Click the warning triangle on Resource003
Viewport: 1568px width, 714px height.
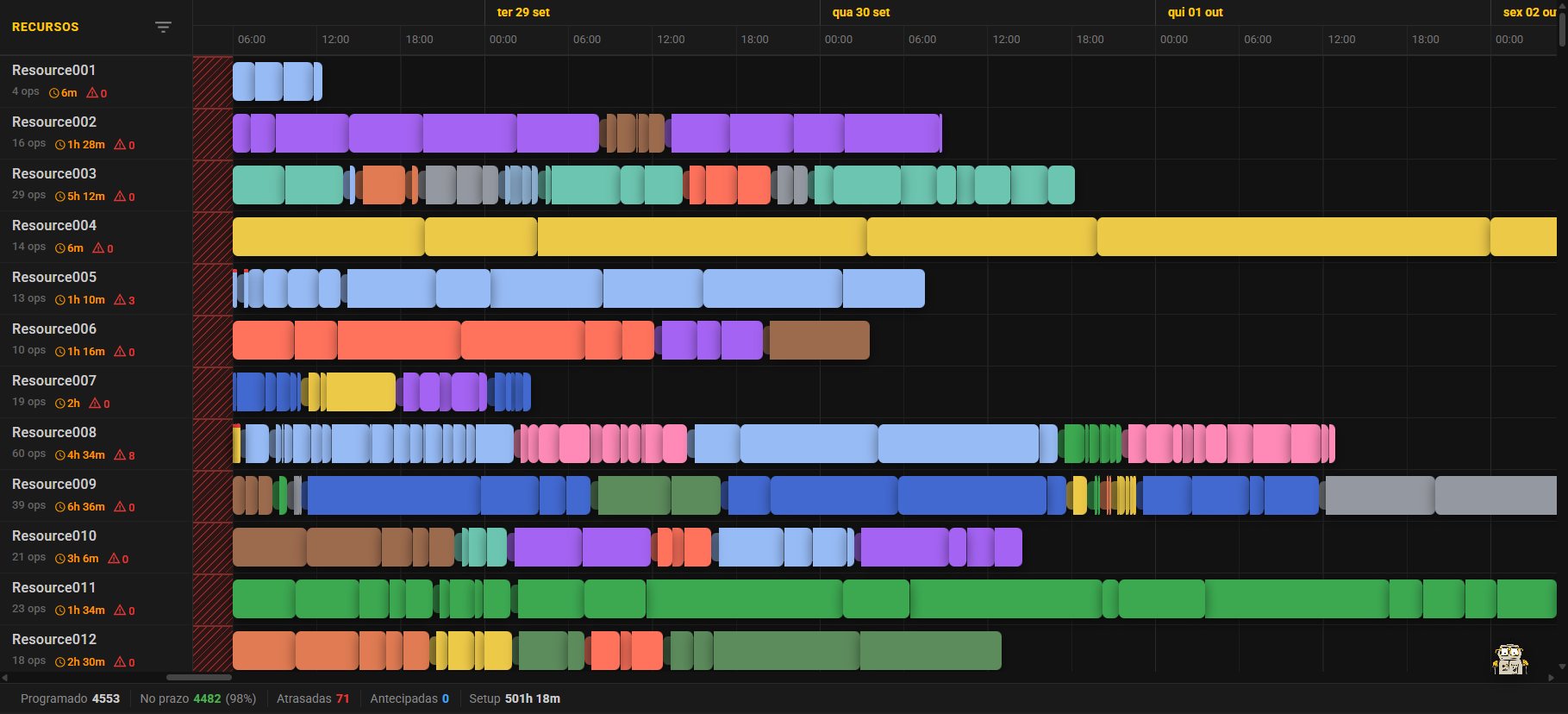pyautogui.click(x=120, y=197)
